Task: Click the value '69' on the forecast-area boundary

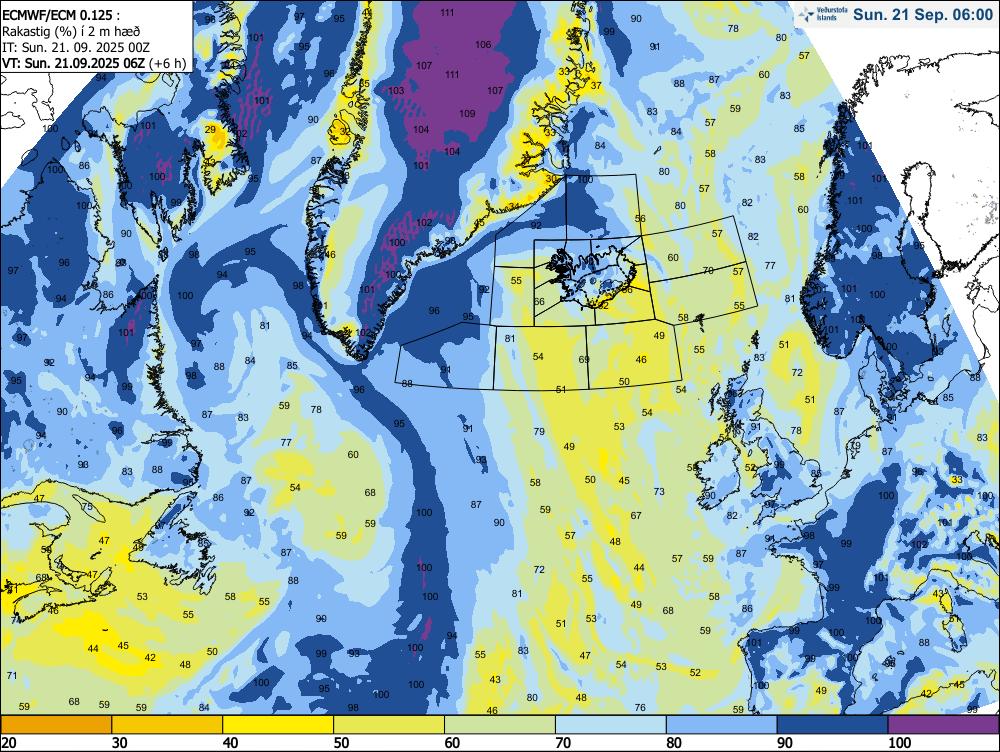Action: click(x=584, y=360)
